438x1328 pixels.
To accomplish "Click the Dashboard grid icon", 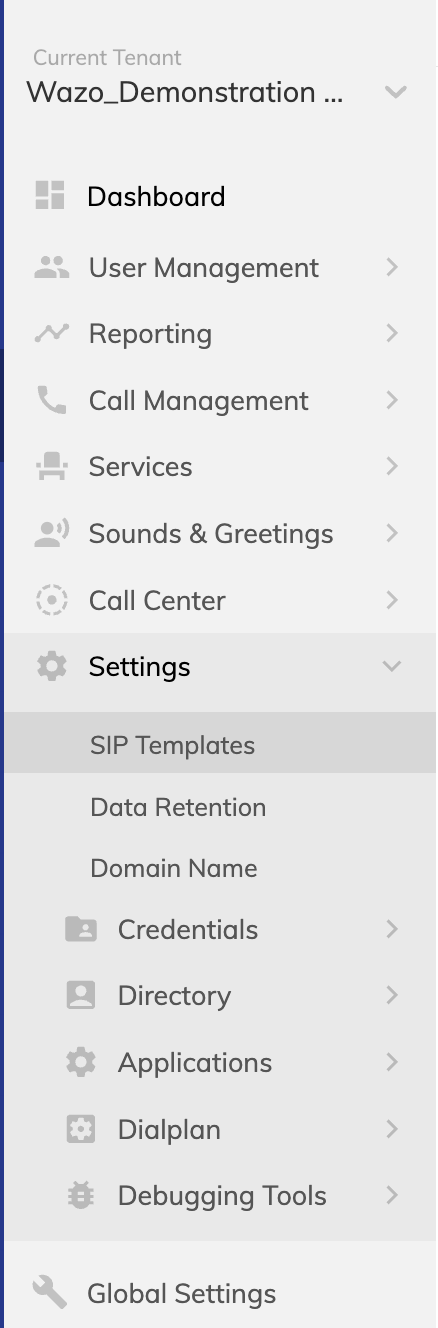I will (x=50, y=196).
